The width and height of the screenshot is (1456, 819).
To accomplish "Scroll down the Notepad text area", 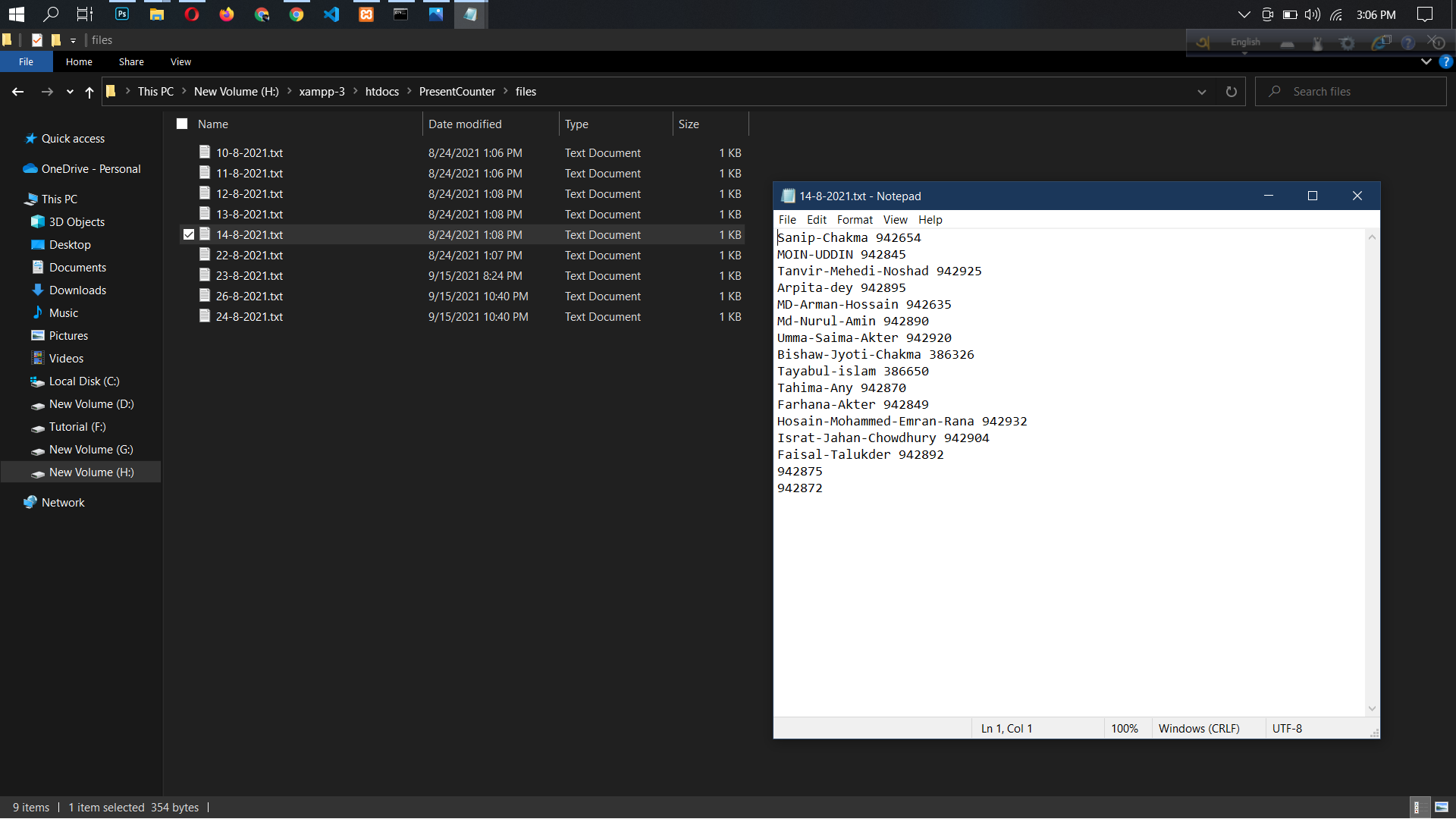I will [x=1371, y=708].
